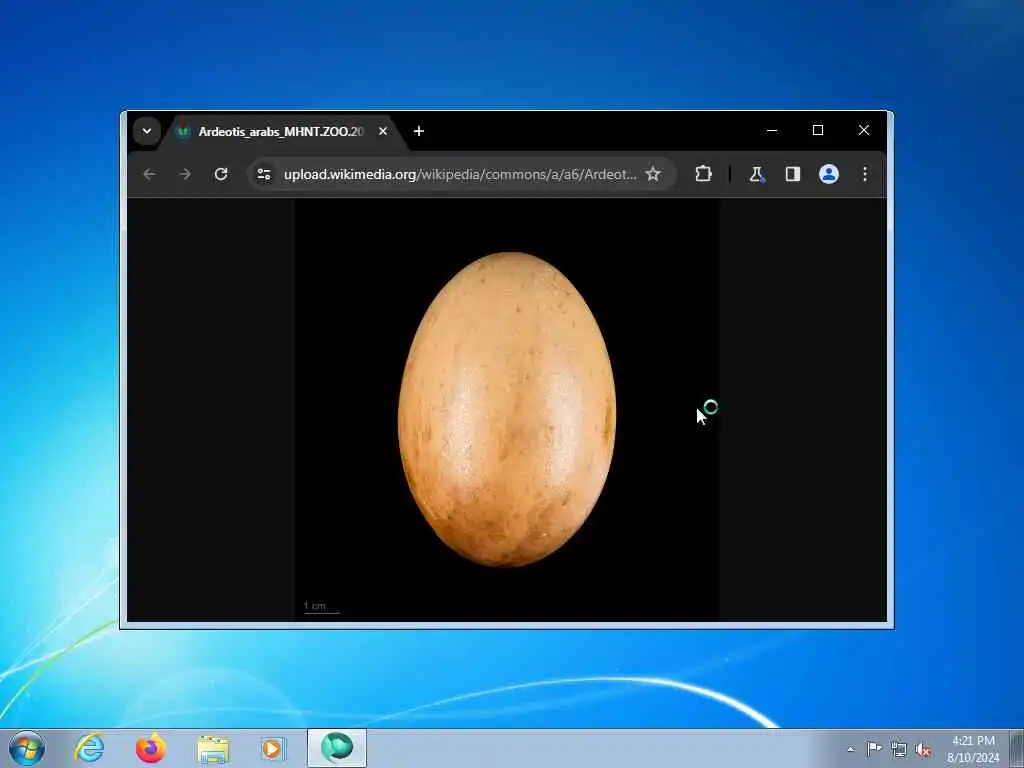Open a new browser tab
This screenshot has height=768, width=1024.
click(x=419, y=131)
